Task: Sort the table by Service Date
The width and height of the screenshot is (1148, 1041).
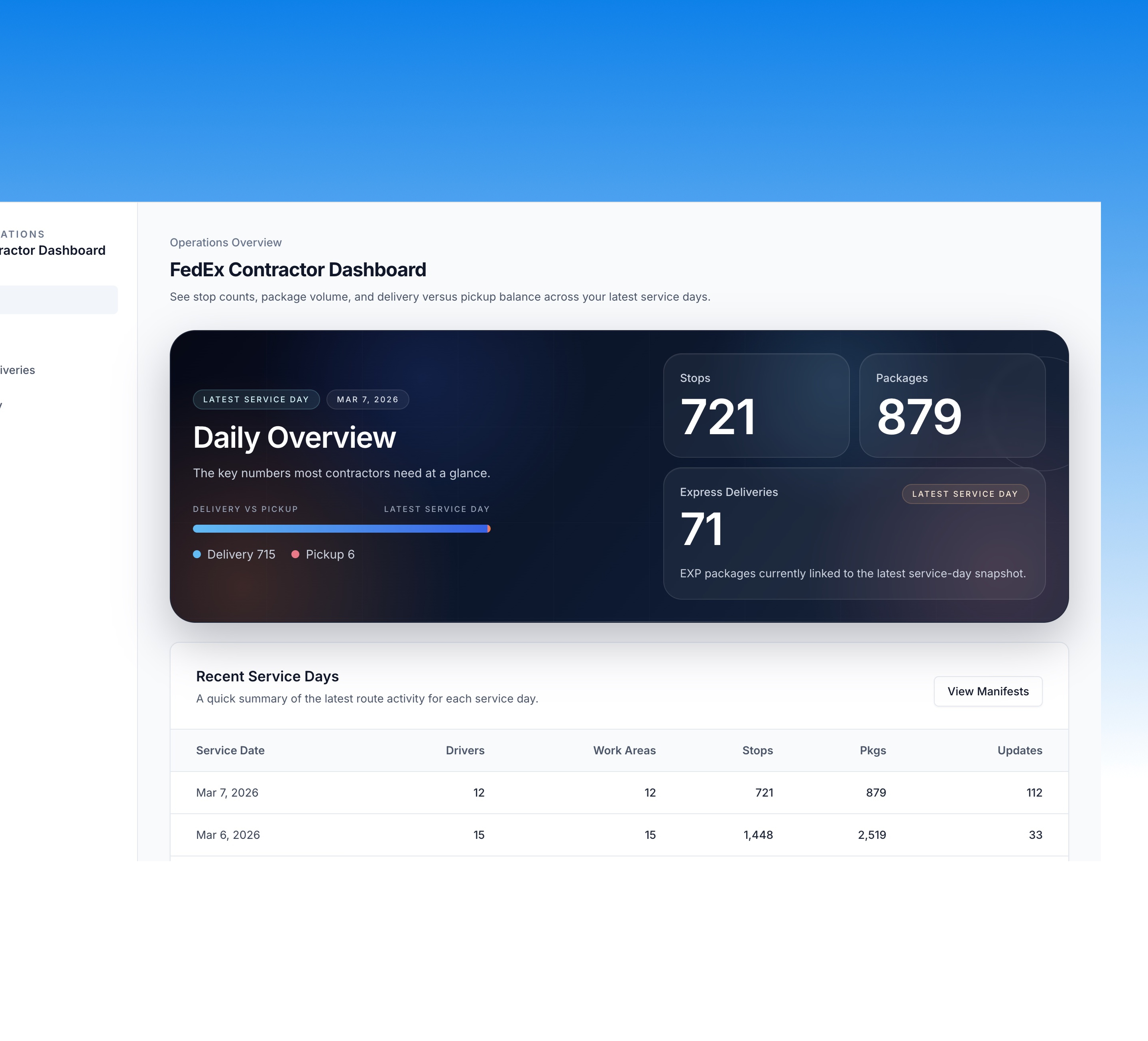Action: pyautogui.click(x=230, y=750)
